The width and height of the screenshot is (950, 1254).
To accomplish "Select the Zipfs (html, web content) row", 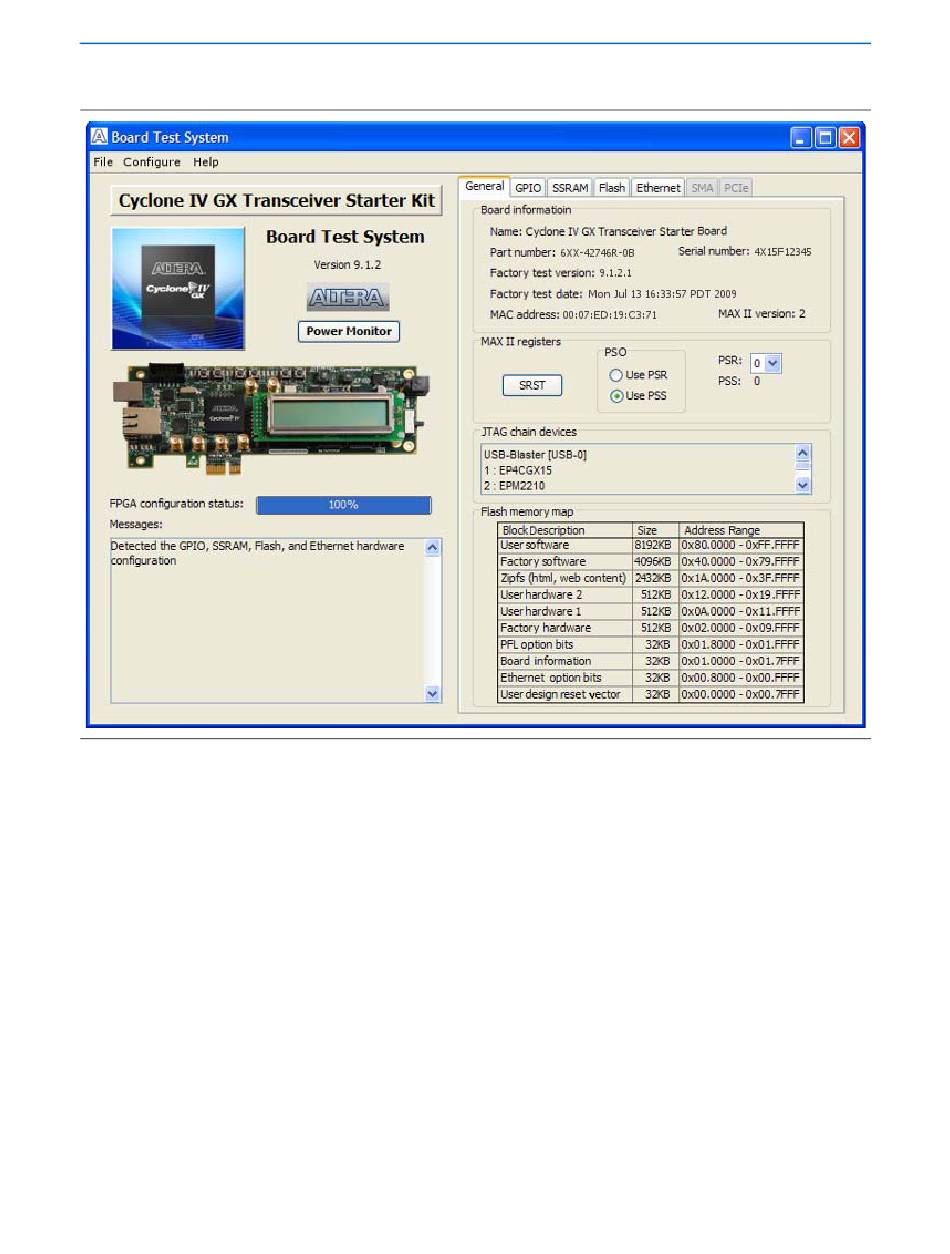I will (650, 578).
